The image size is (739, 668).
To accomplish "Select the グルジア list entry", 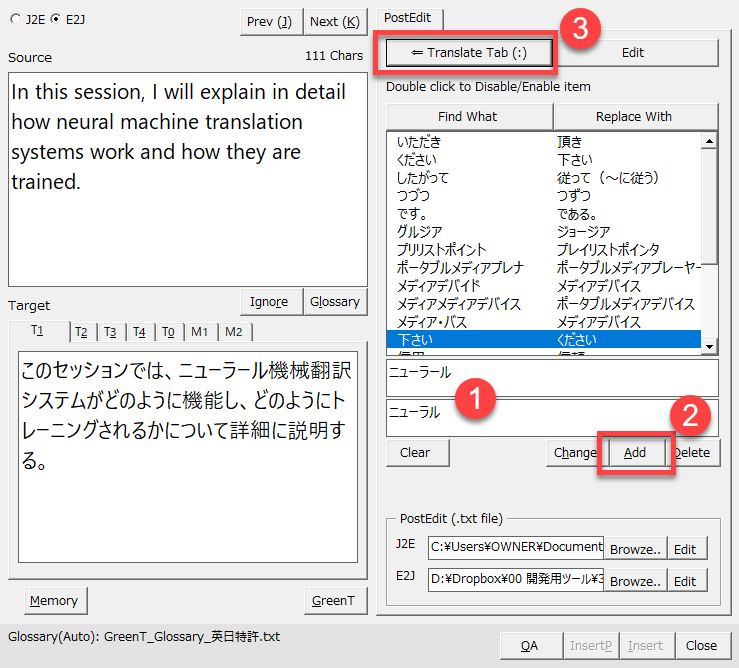I will 419,231.
